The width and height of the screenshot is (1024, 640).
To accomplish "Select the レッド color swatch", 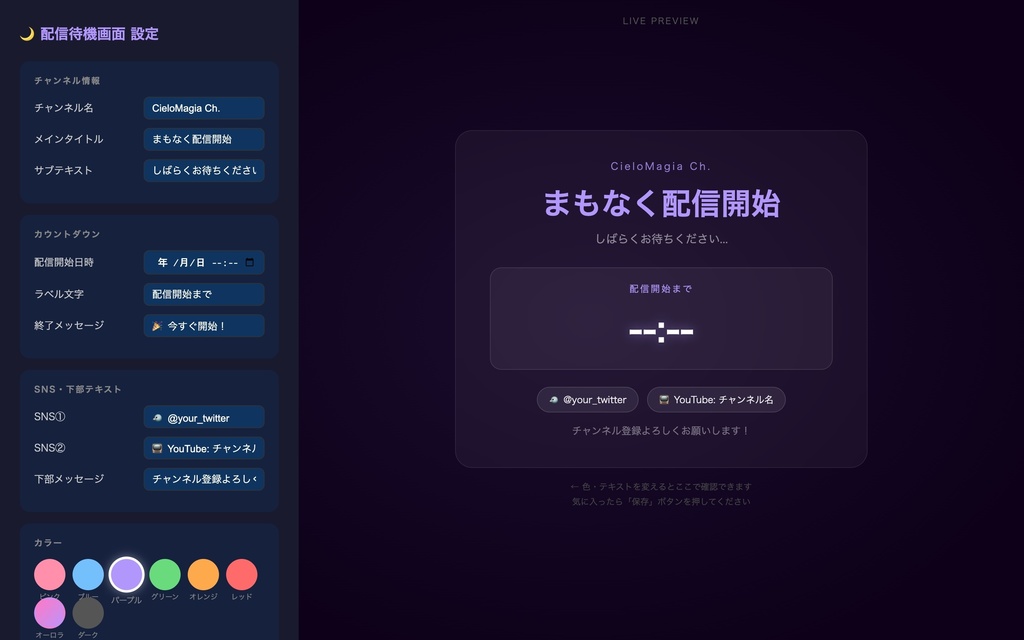I will coord(241,575).
